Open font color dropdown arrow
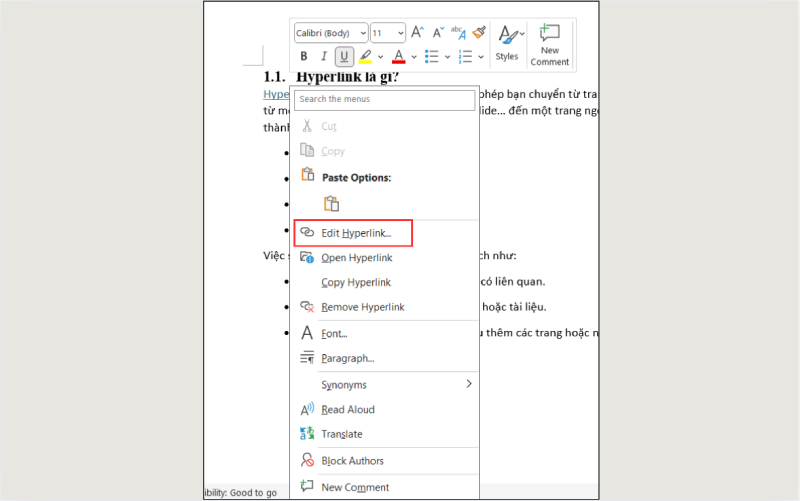Image resolution: width=800 pixels, height=501 pixels. coord(414,57)
